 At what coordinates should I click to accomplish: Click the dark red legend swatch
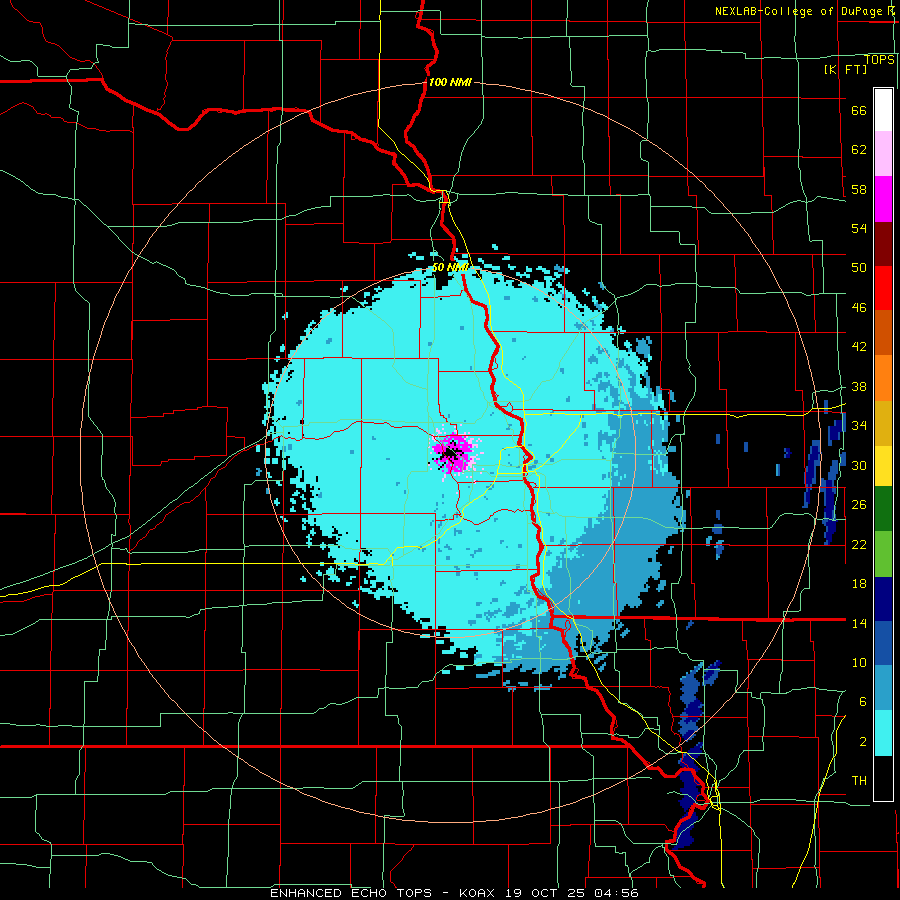tap(883, 243)
